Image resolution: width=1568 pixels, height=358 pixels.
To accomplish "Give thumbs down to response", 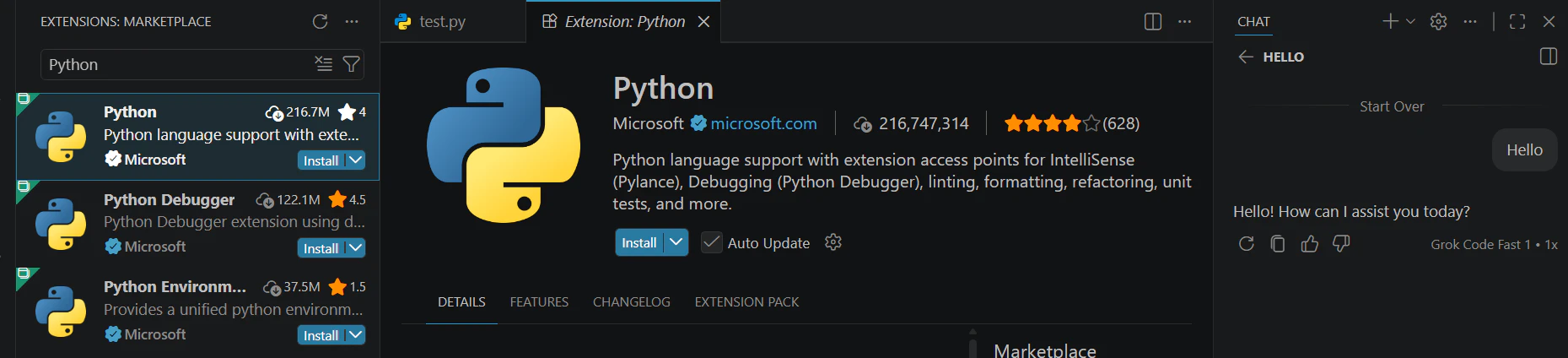I will click(x=1341, y=243).
